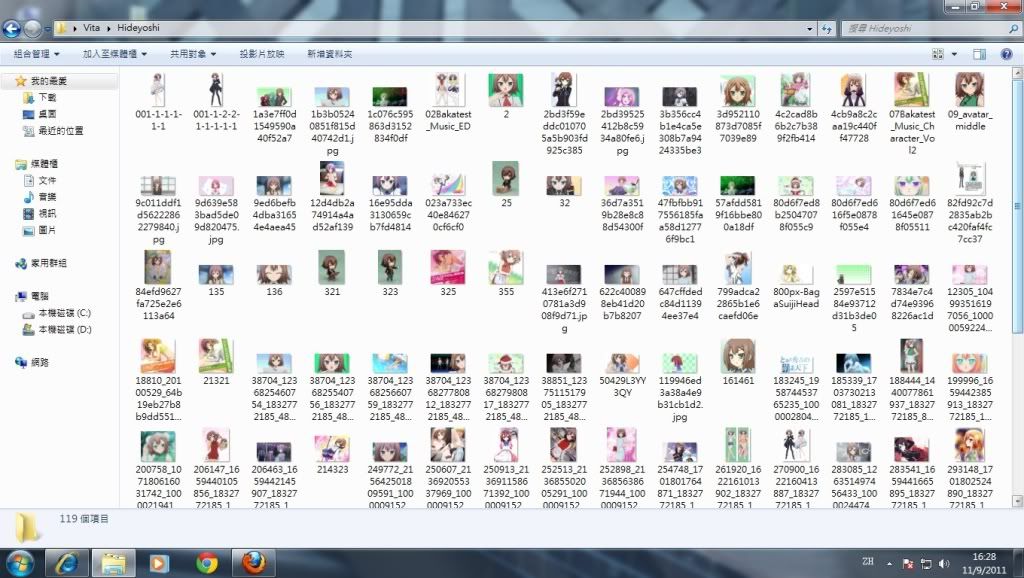Open 桌面 in the navigation pane
Screen dimensions: 1024x578
[x=47, y=114]
